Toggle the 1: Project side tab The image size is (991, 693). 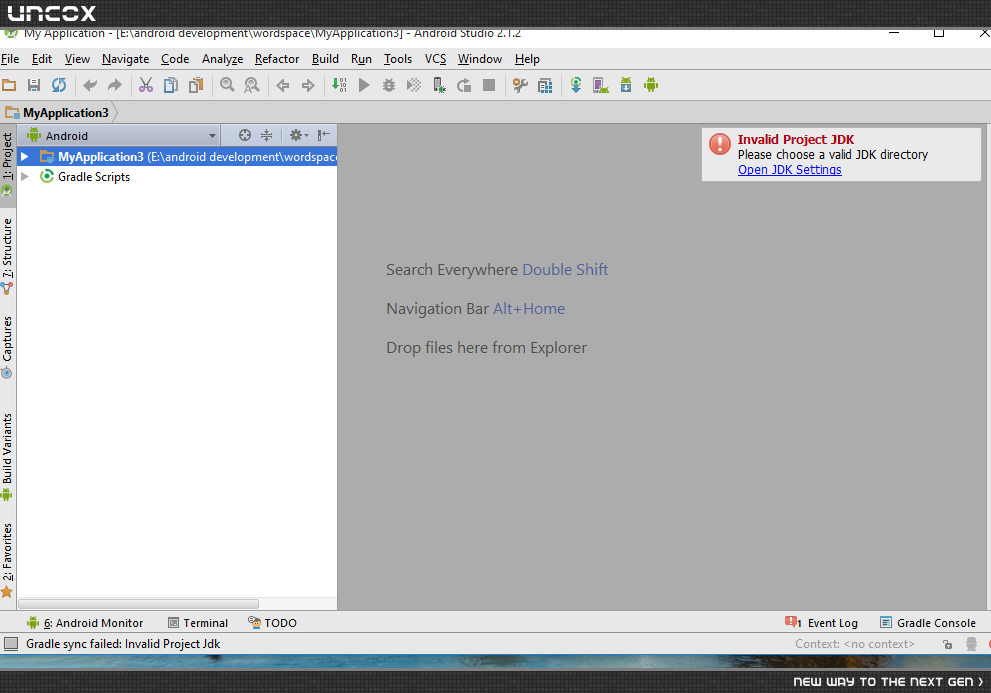point(8,164)
